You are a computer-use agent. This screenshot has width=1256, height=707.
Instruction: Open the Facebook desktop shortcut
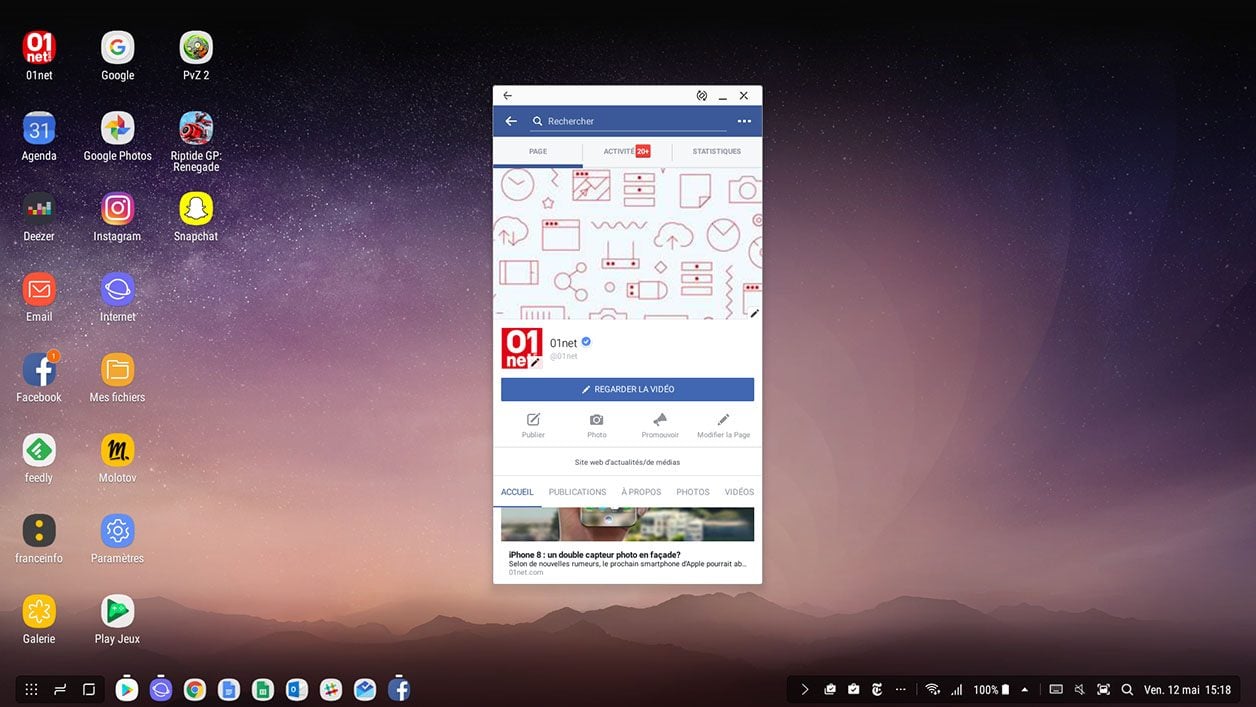tap(39, 370)
